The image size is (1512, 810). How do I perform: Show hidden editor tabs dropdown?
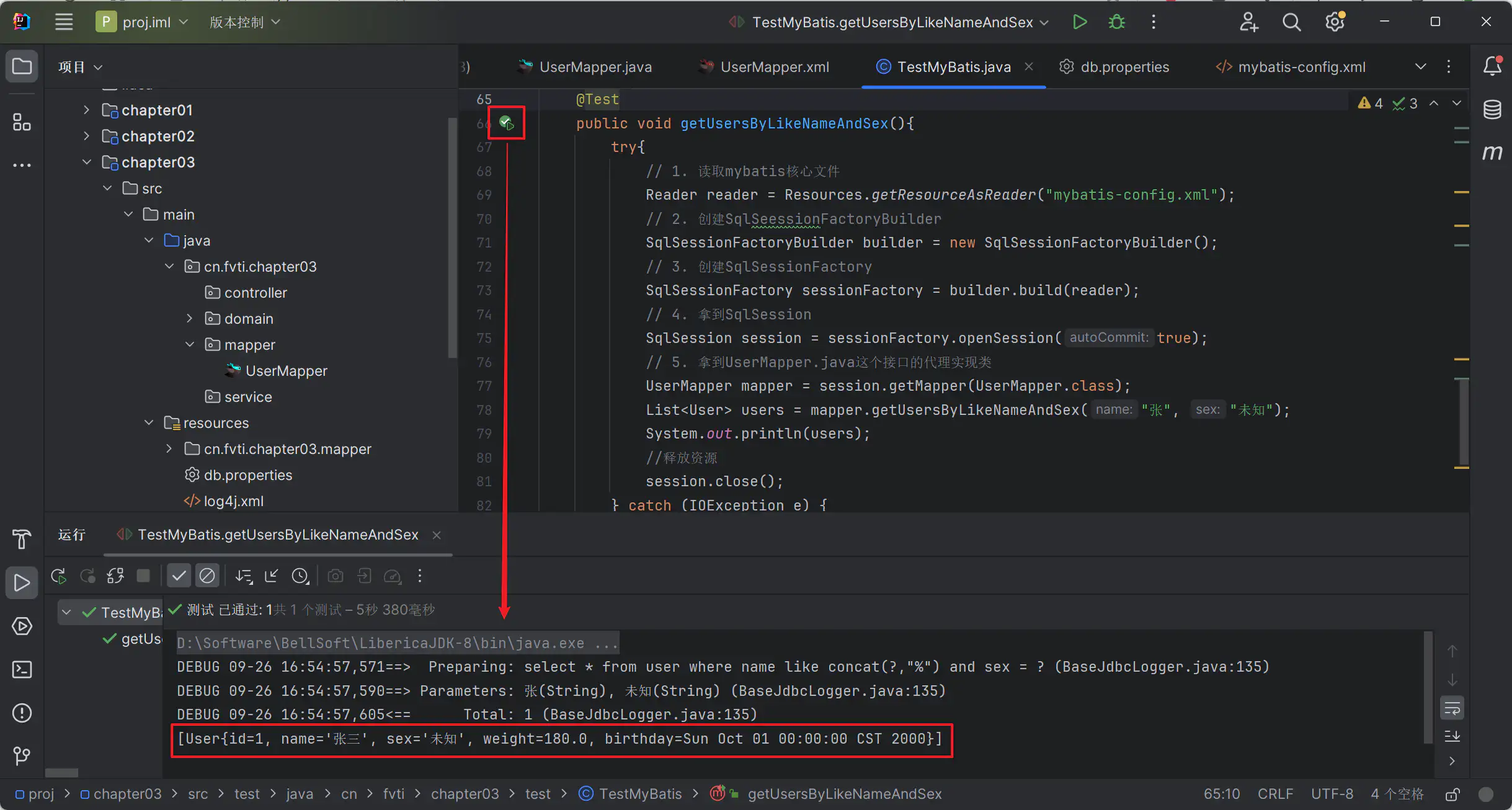point(1420,66)
